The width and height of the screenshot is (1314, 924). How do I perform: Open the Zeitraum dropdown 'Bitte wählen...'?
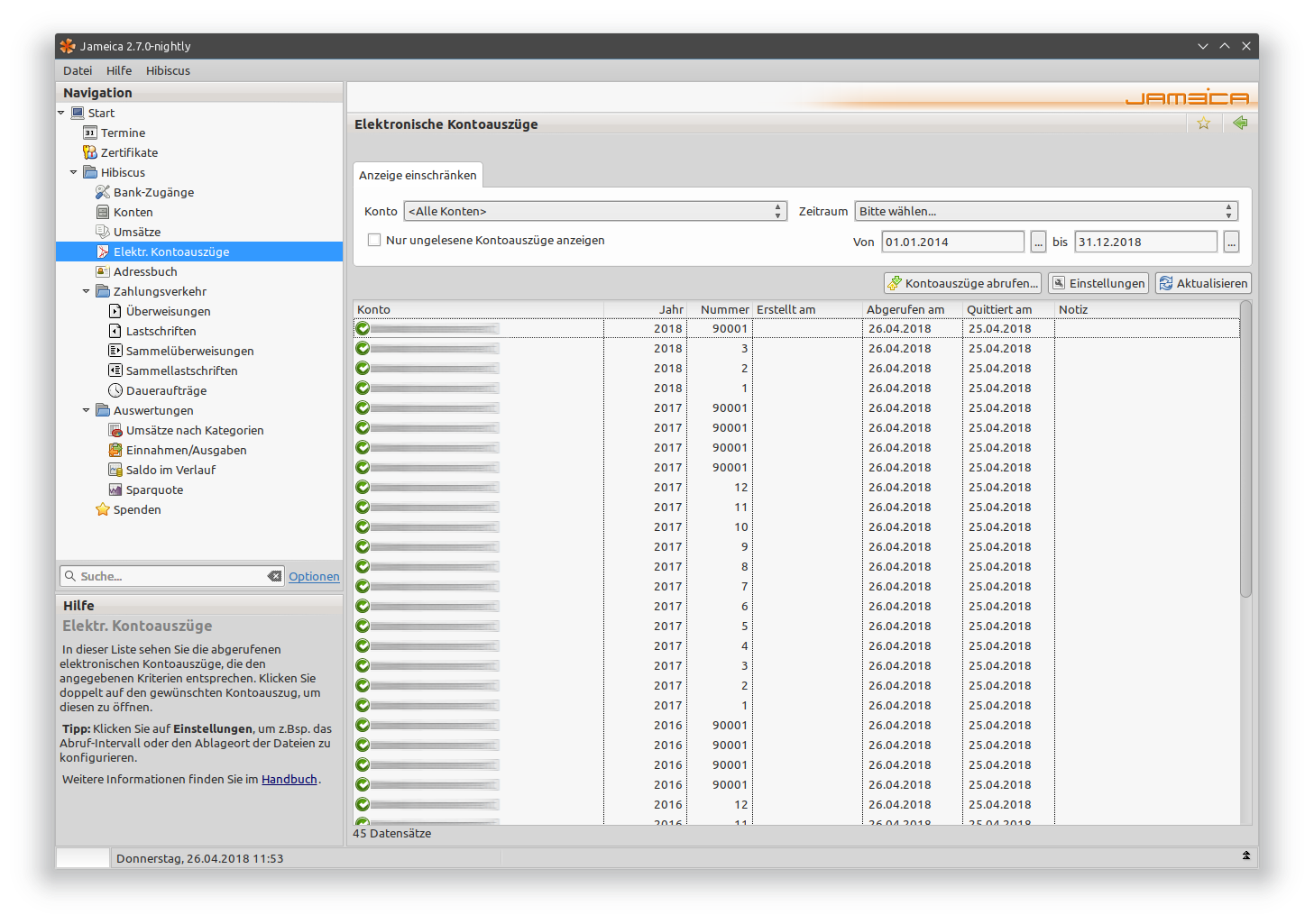(1046, 211)
